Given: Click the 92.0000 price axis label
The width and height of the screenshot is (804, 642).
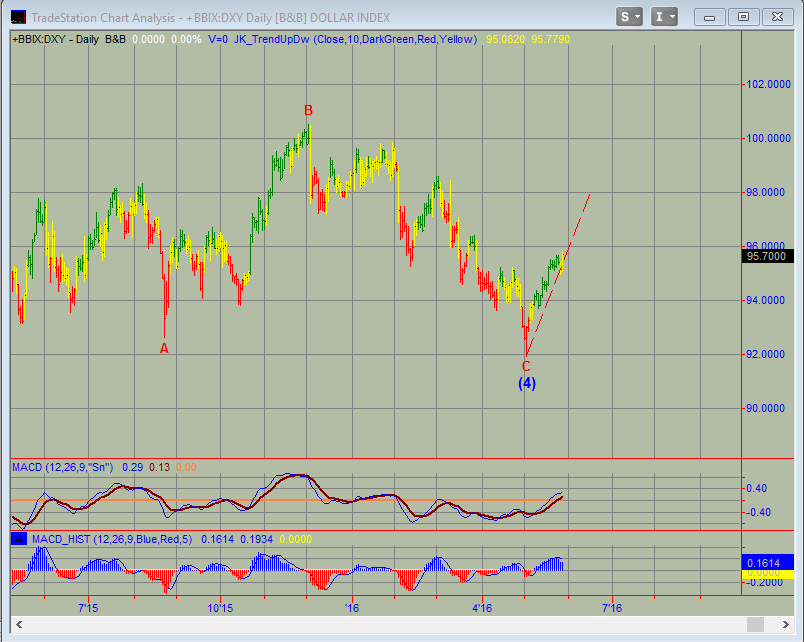Looking at the screenshot, I should pos(765,354).
